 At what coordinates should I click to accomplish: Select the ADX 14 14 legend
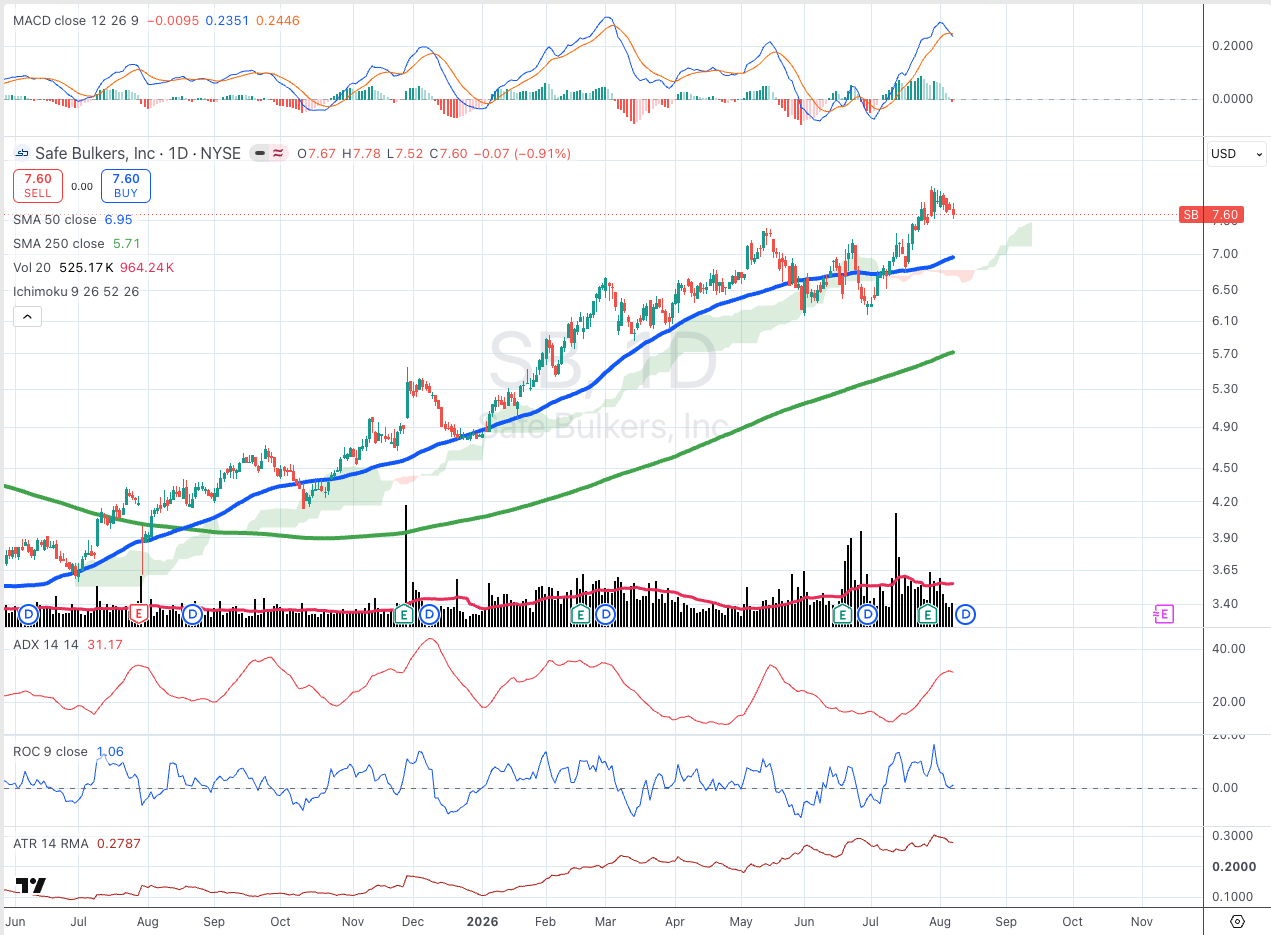(47, 644)
